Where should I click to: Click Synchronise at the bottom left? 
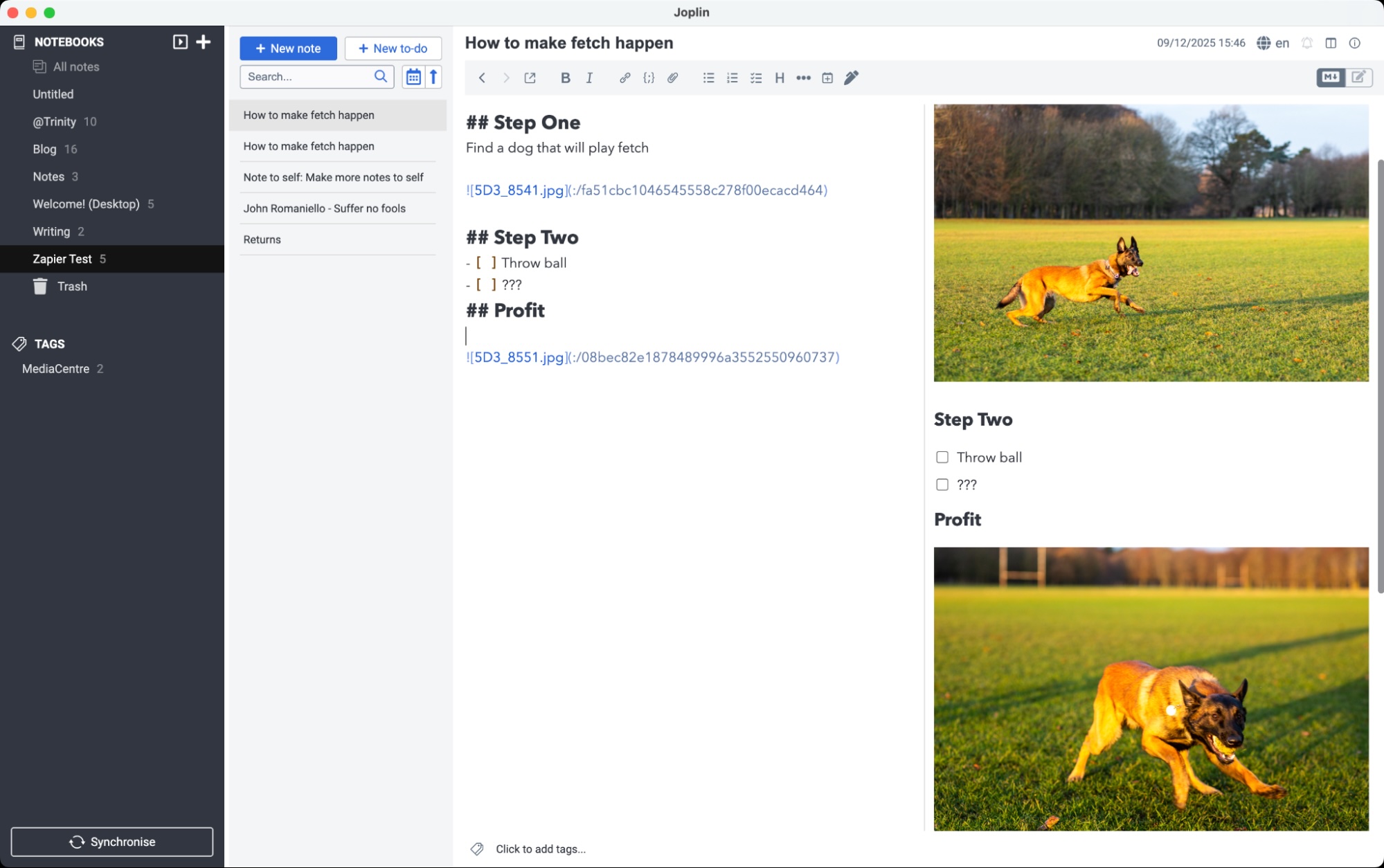pyautogui.click(x=112, y=842)
